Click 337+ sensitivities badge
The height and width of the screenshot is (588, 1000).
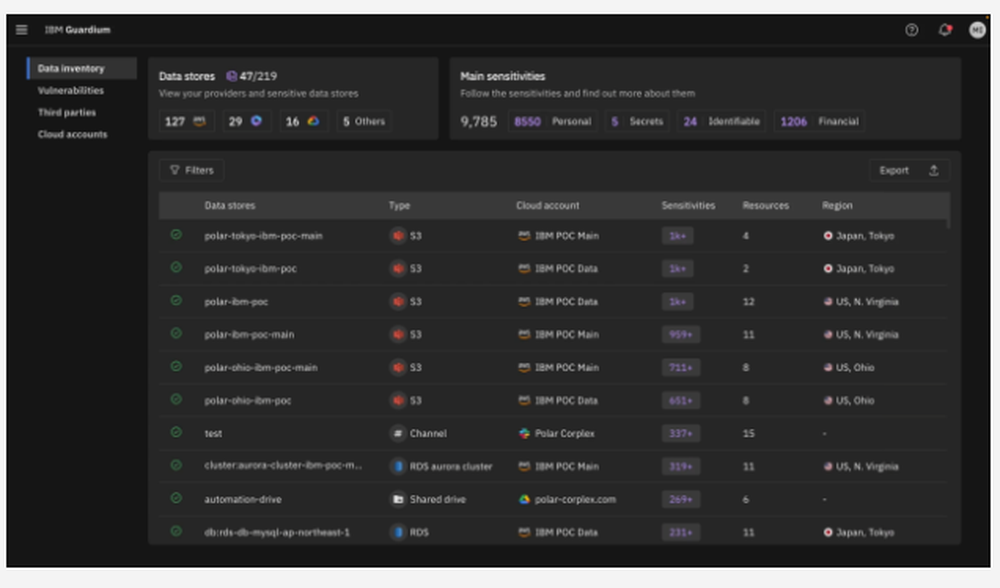(680, 434)
